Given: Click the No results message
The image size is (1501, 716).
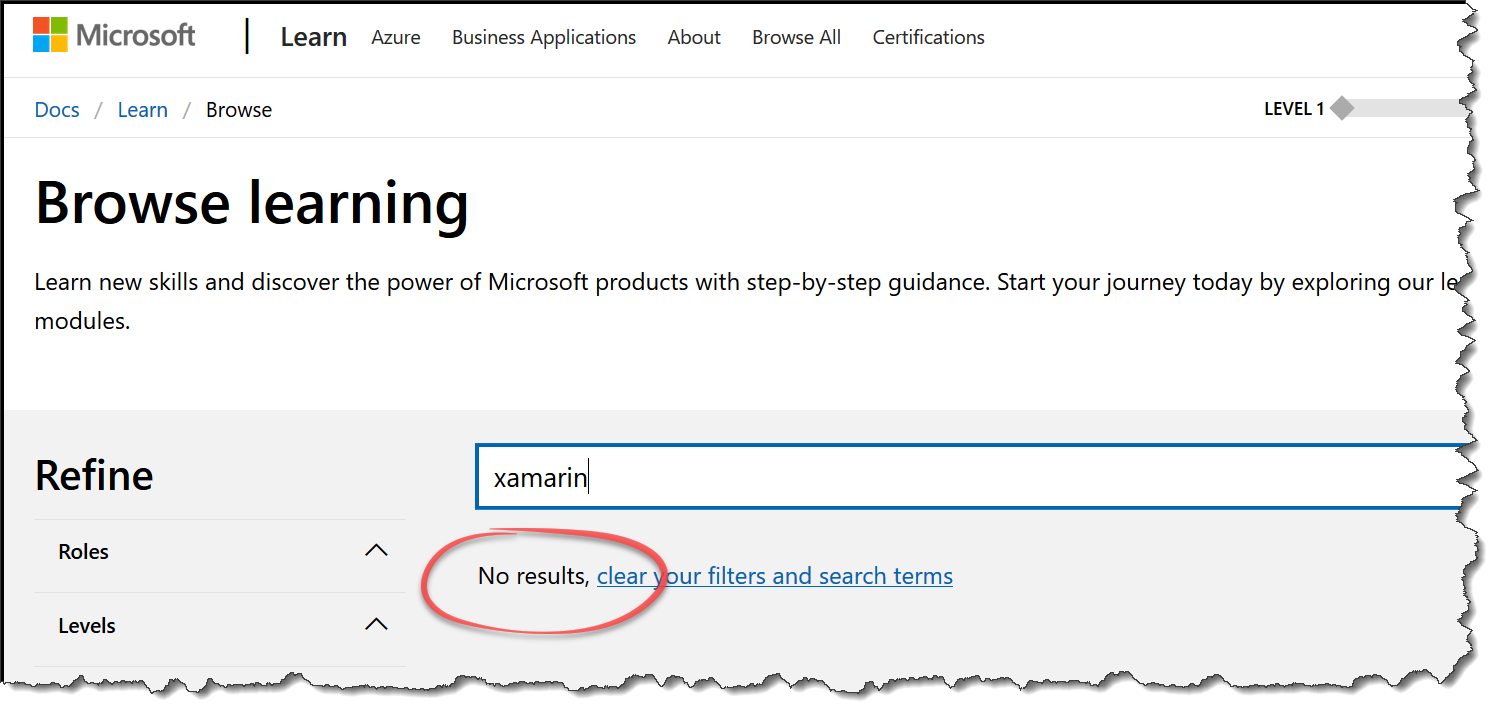Looking at the screenshot, I should tap(533, 576).
